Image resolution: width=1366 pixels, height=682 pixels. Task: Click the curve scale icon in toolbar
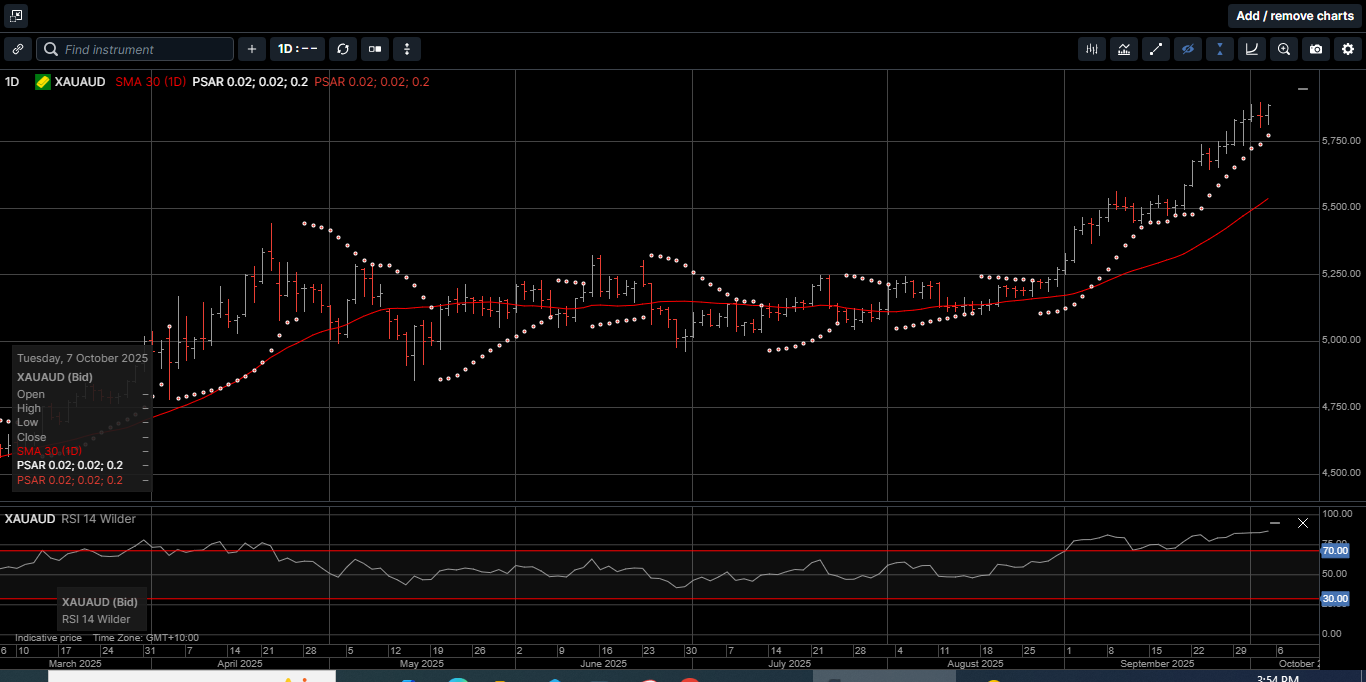click(1252, 49)
